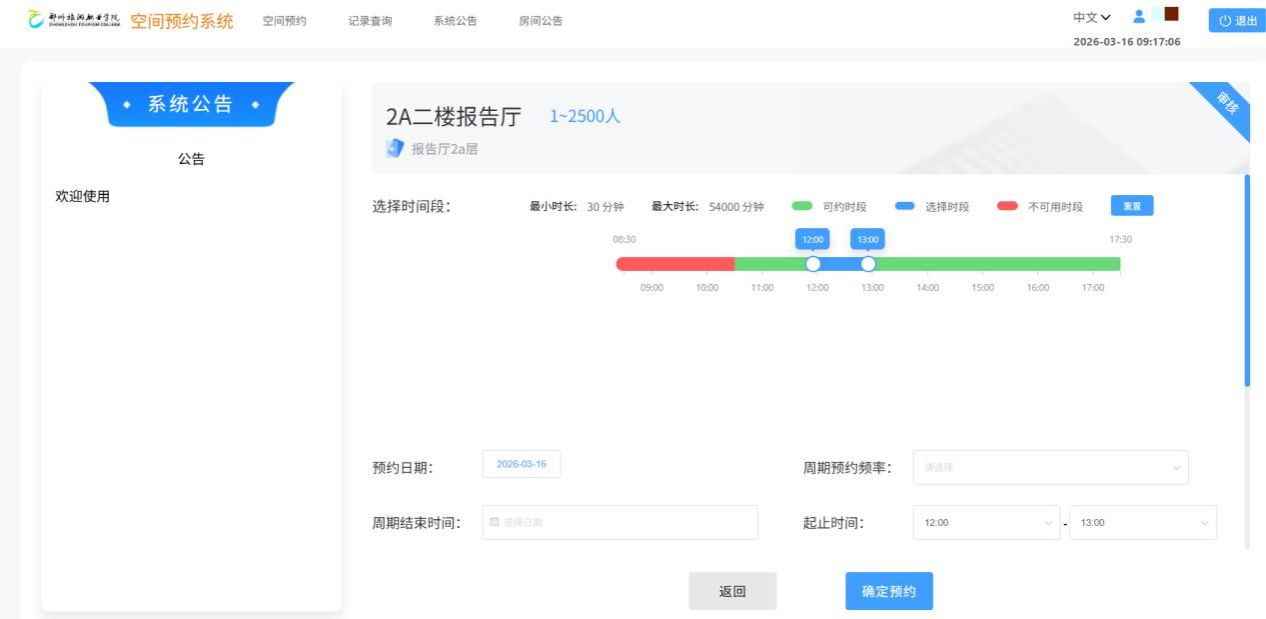This screenshot has height=619, width=1266.
Task: Click the 确定预约 confirm button
Action: coord(889,591)
